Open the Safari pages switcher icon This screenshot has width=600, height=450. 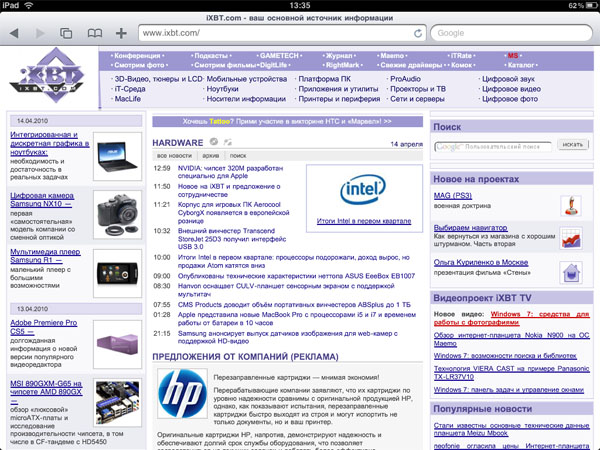(66, 33)
